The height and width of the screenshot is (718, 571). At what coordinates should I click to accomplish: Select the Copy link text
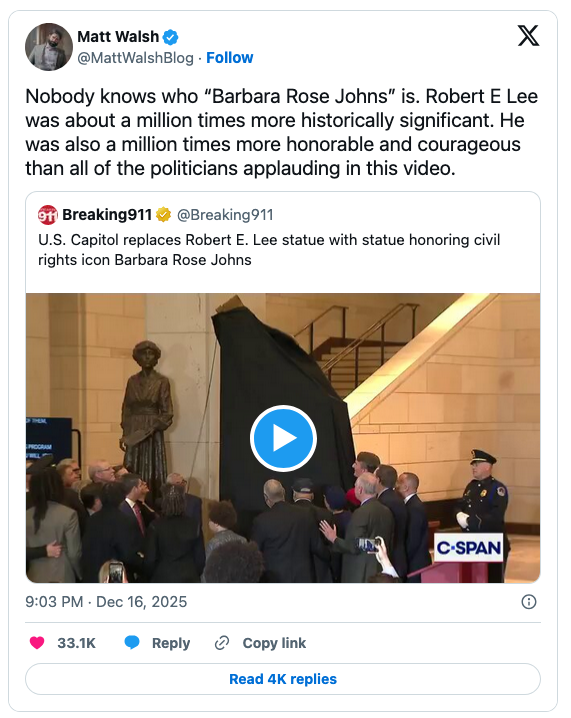[274, 643]
